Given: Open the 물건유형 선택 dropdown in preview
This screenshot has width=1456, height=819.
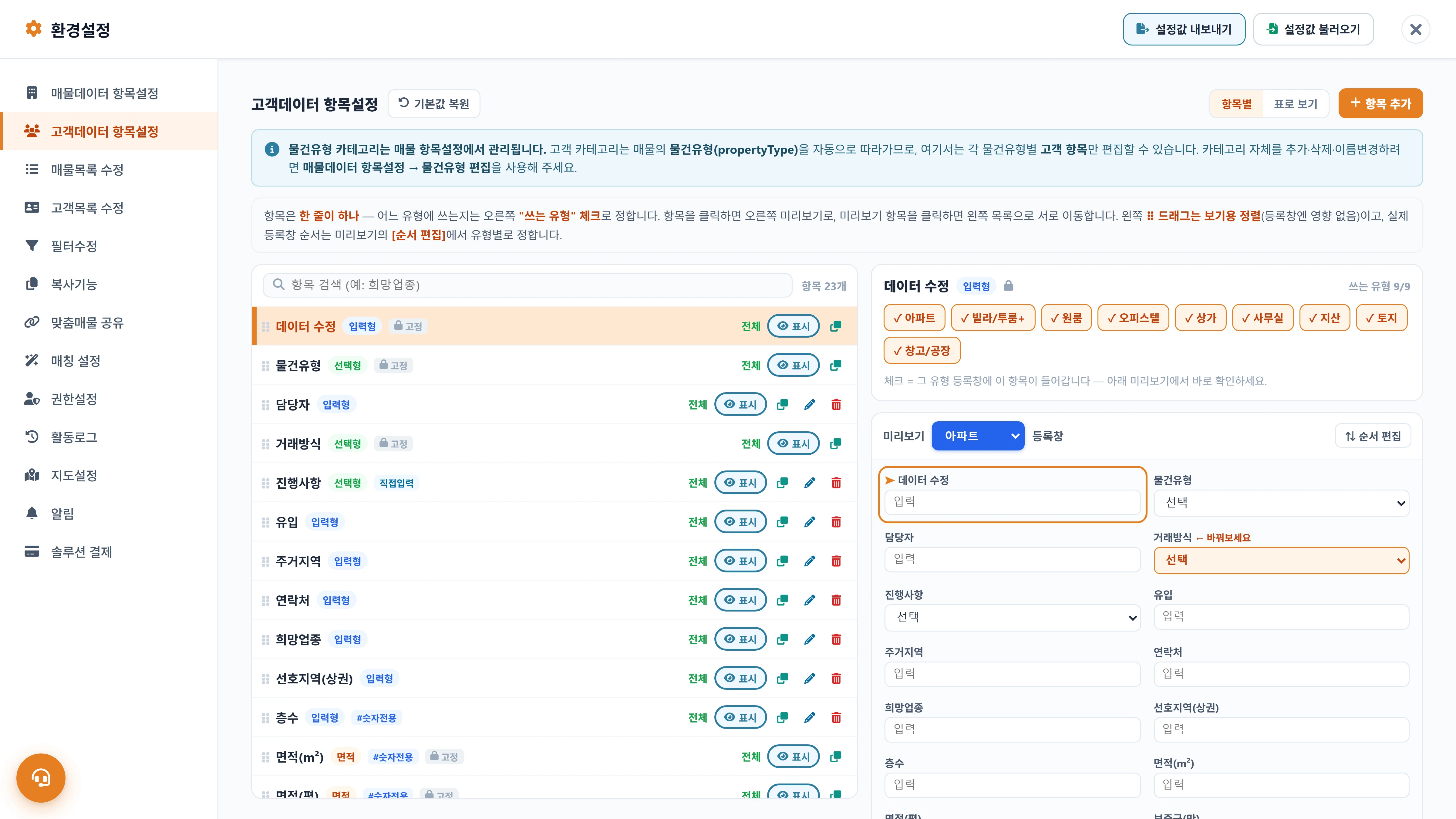Looking at the screenshot, I should click(1281, 503).
